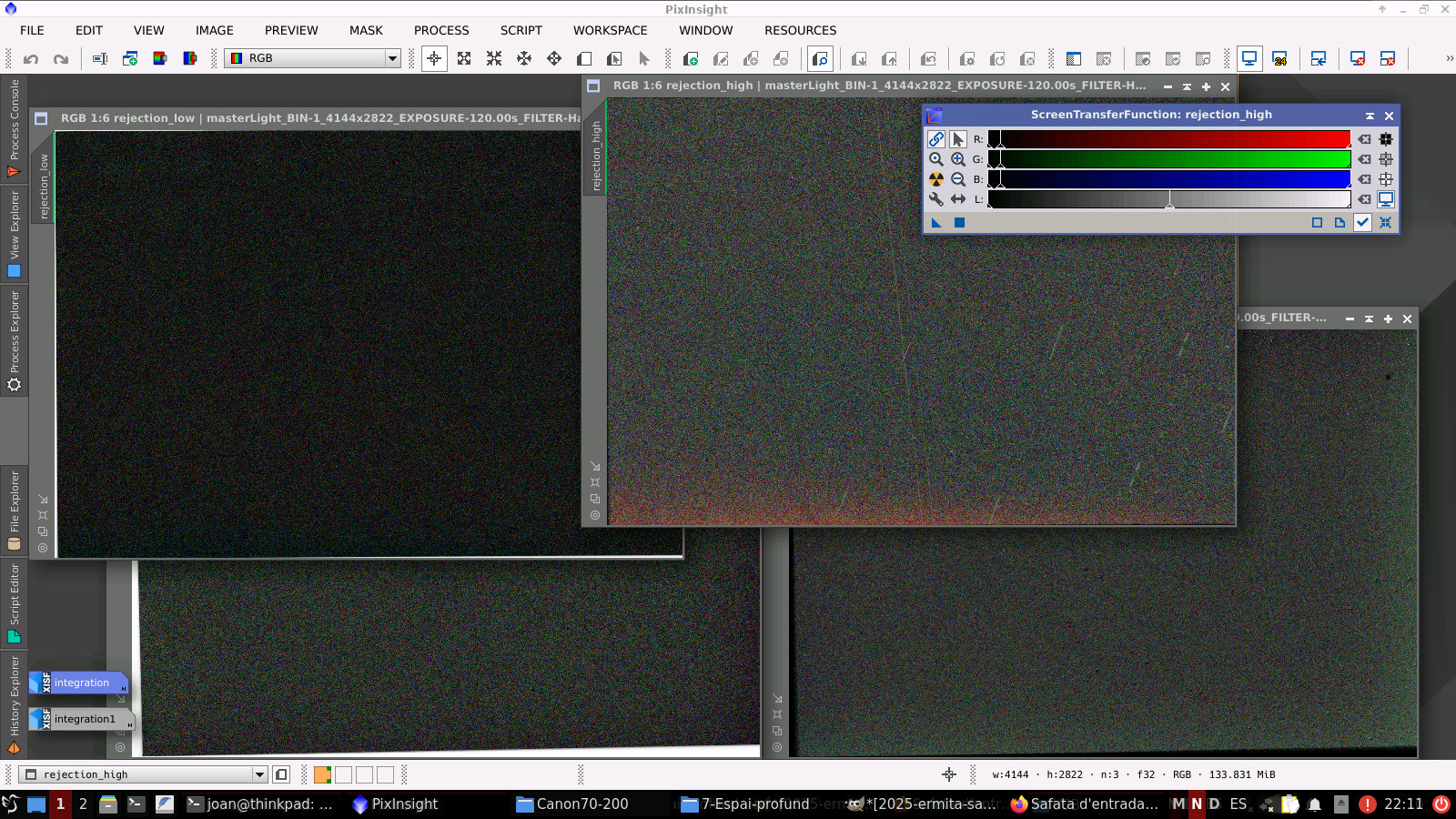Reset the red channel in STF
The width and height of the screenshot is (1456, 819).
click(1364, 139)
